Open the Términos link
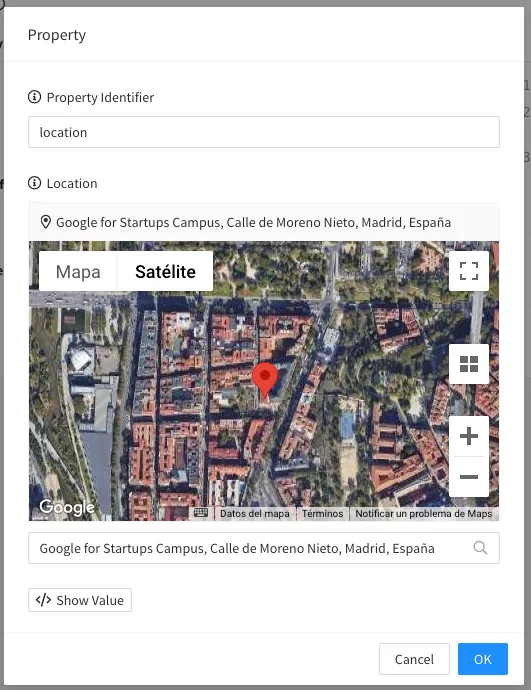 point(322,514)
